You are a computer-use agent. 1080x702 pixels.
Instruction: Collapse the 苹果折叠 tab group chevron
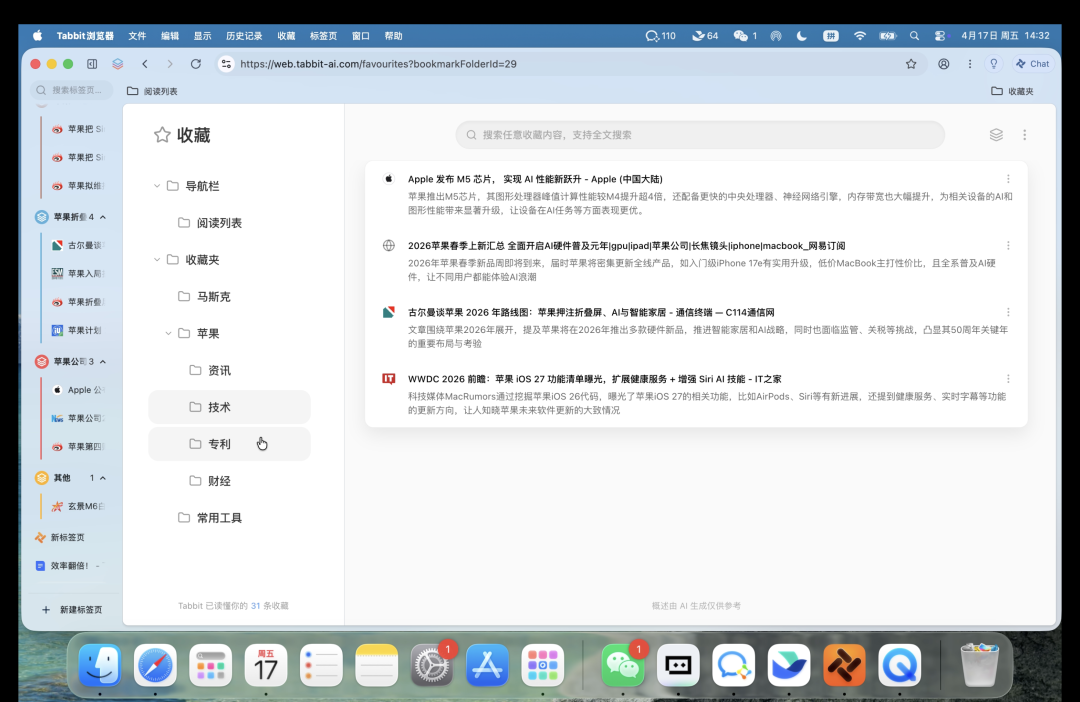[103, 217]
